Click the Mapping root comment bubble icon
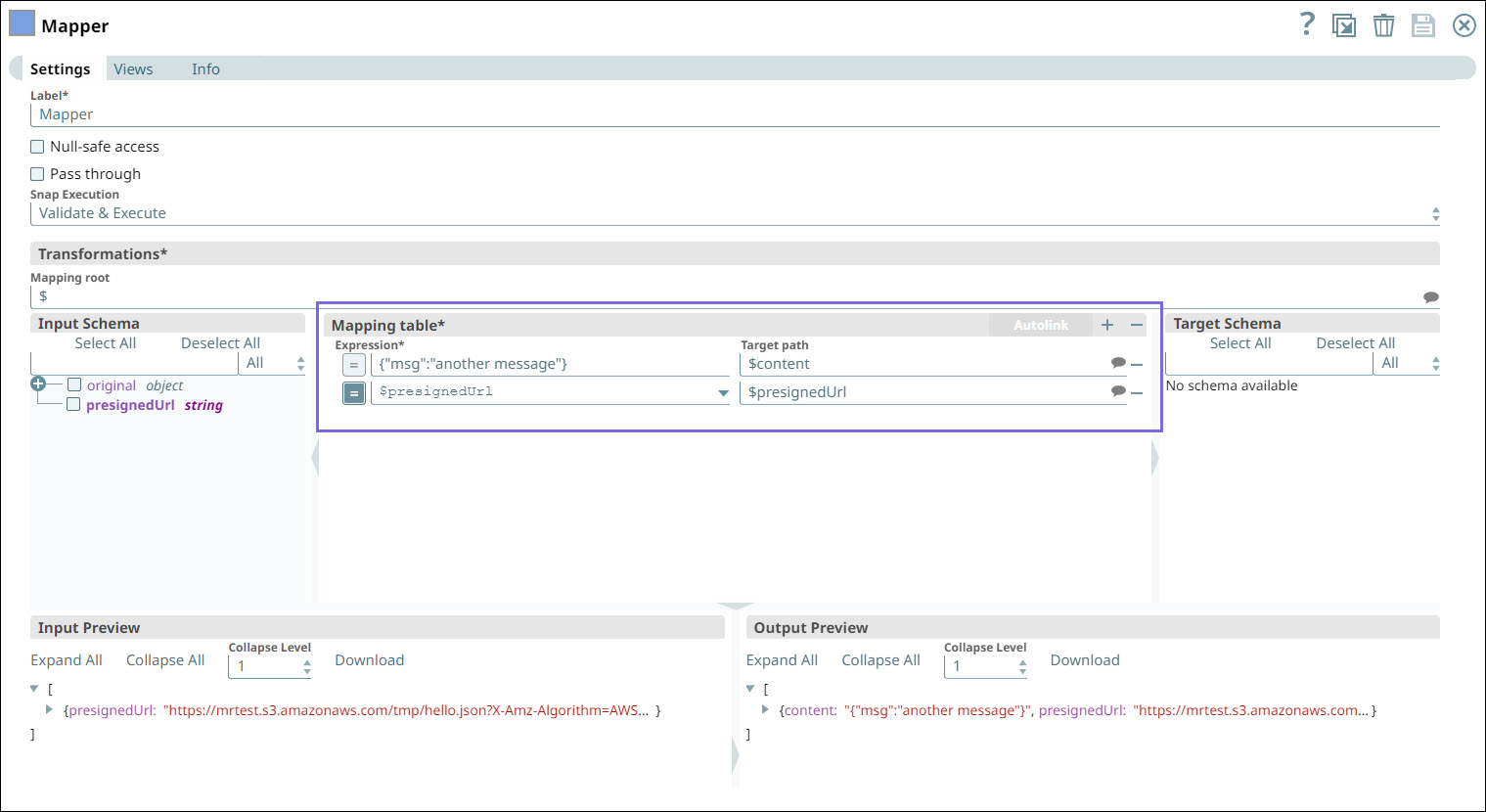Image resolution: width=1486 pixels, height=812 pixels. [1430, 296]
